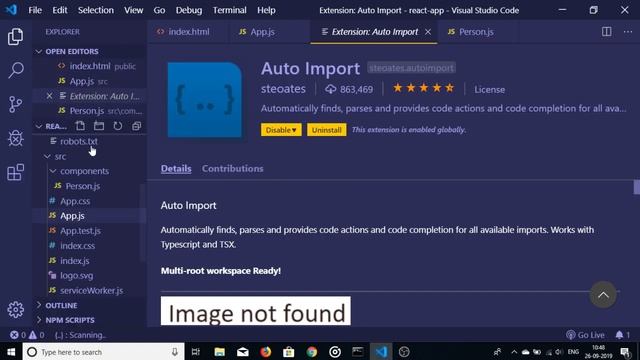Image resolution: width=640 pixels, height=360 pixels.
Task: Open the editor More Actions menu
Action: (628, 31)
